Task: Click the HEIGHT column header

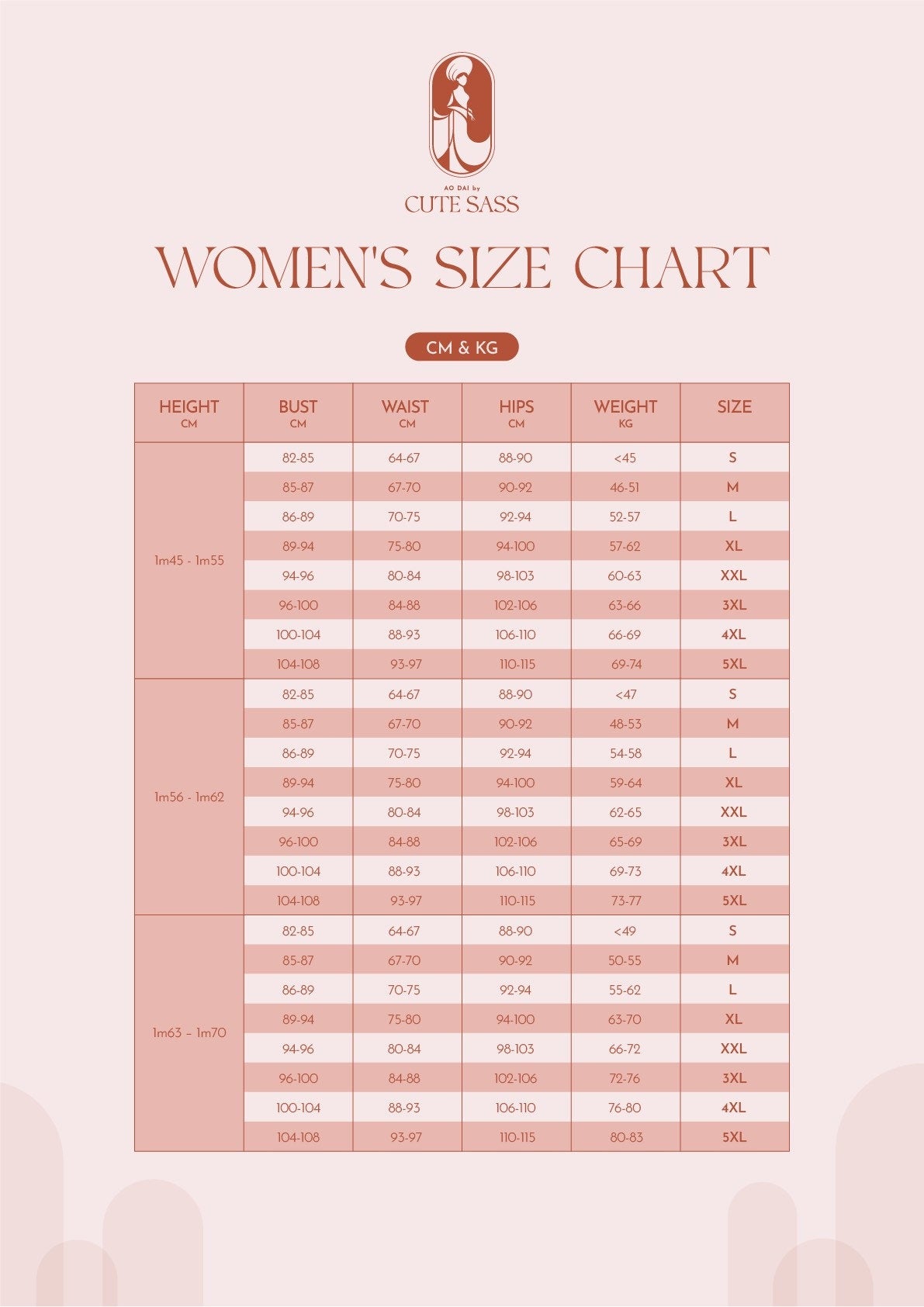Action: click(189, 413)
